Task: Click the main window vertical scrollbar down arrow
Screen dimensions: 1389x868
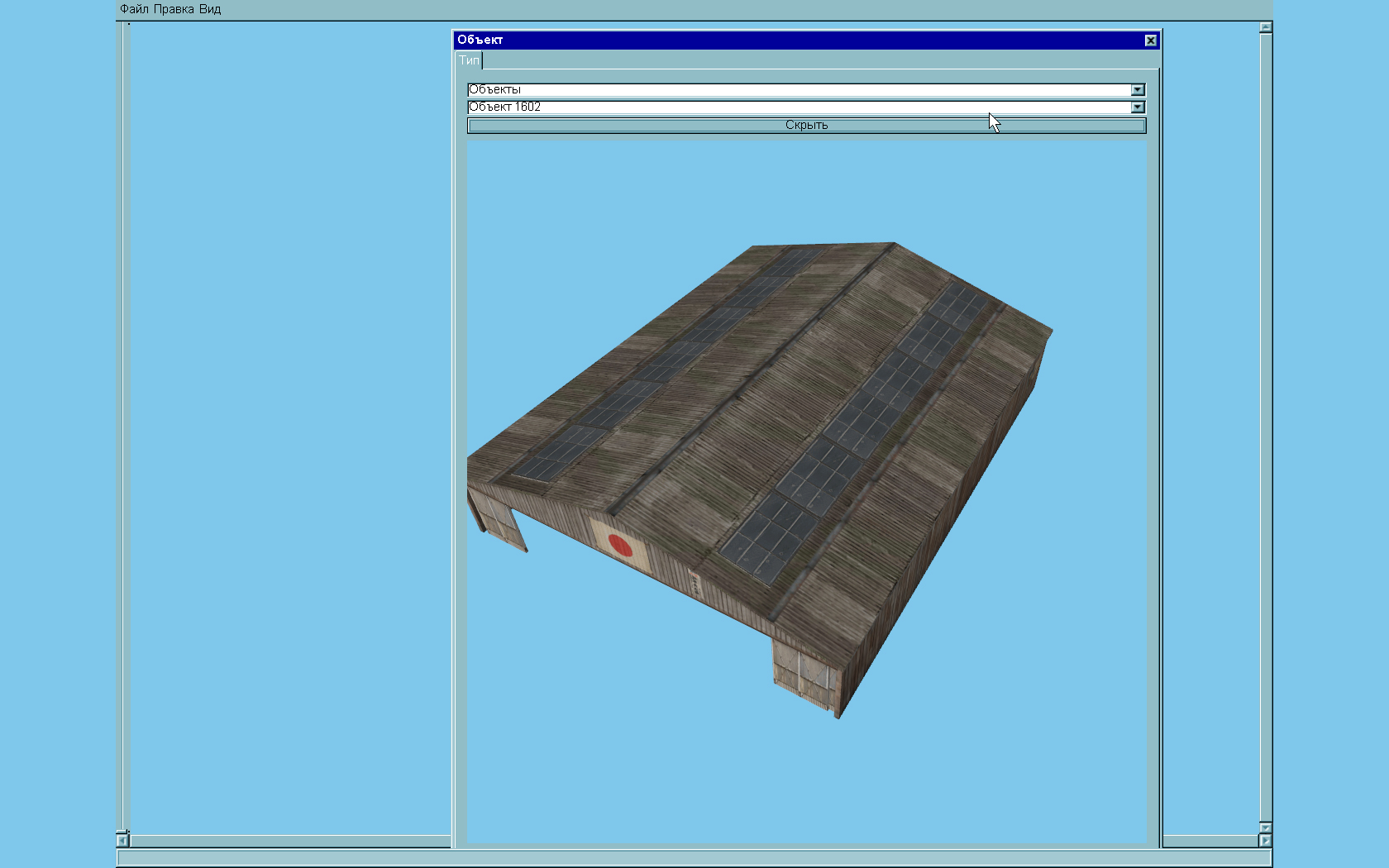Action: pos(1265,827)
